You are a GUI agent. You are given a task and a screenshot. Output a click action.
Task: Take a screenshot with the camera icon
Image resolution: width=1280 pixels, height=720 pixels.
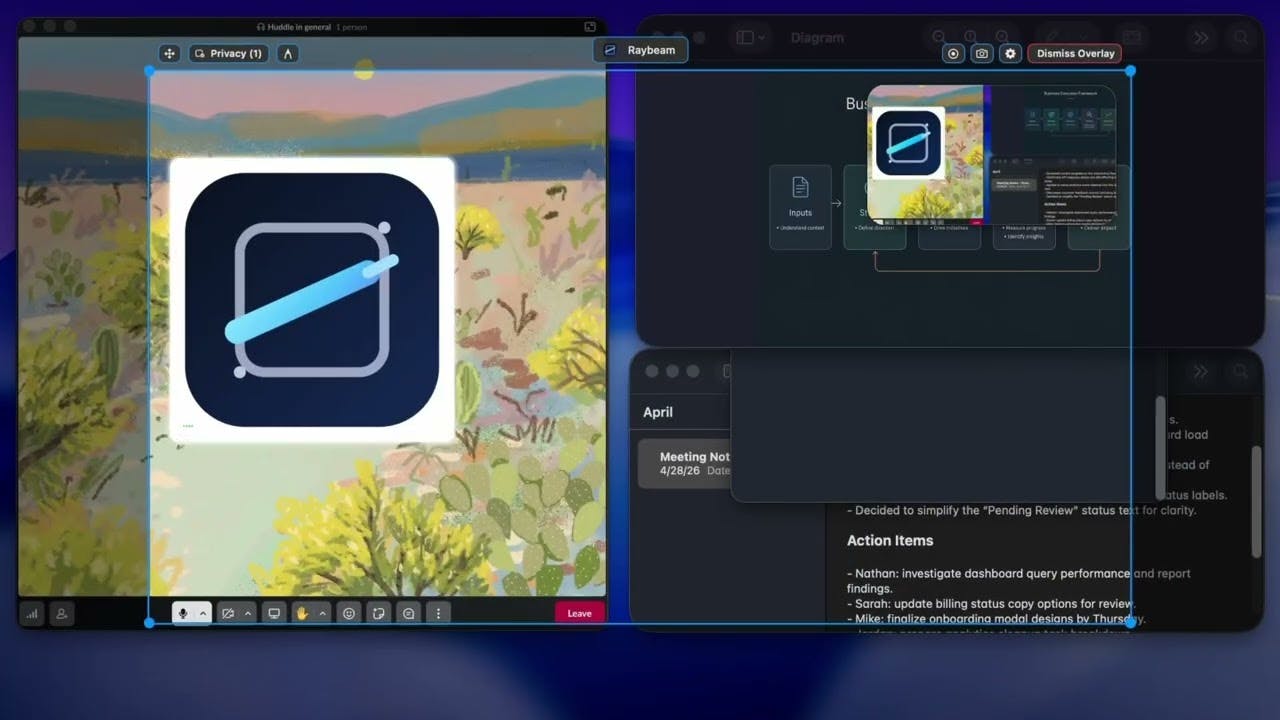[x=982, y=54]
